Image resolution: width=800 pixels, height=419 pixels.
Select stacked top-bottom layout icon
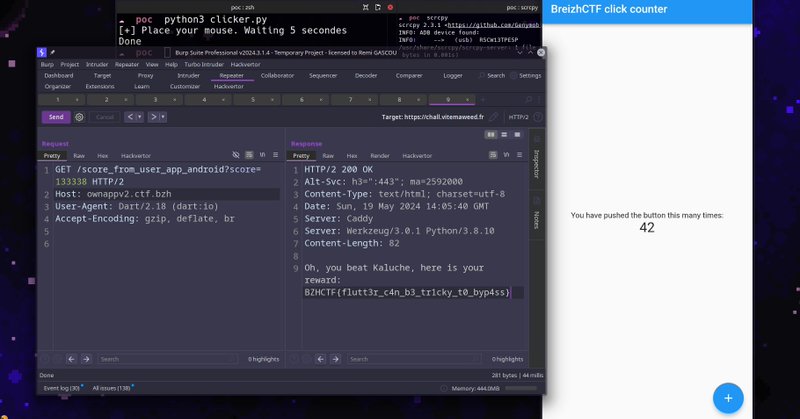coord(504,134)
